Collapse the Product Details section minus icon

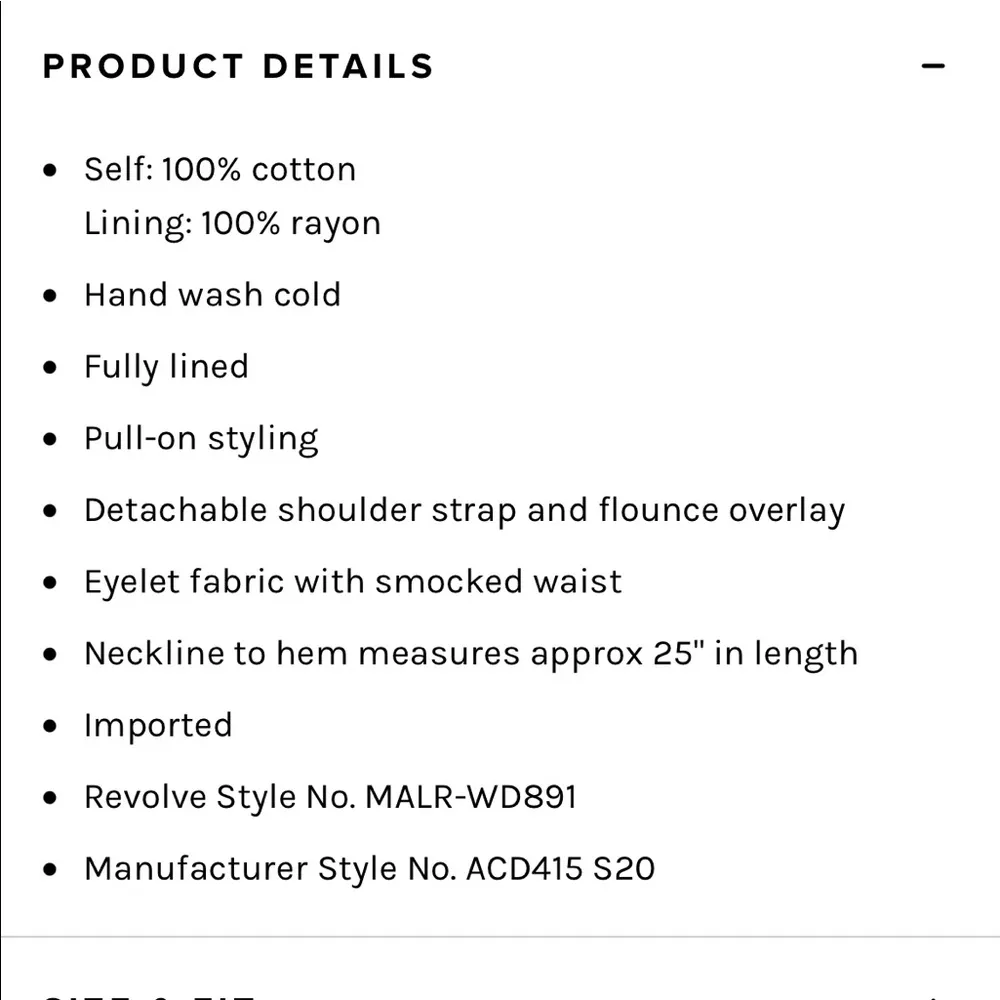point(932,66)
